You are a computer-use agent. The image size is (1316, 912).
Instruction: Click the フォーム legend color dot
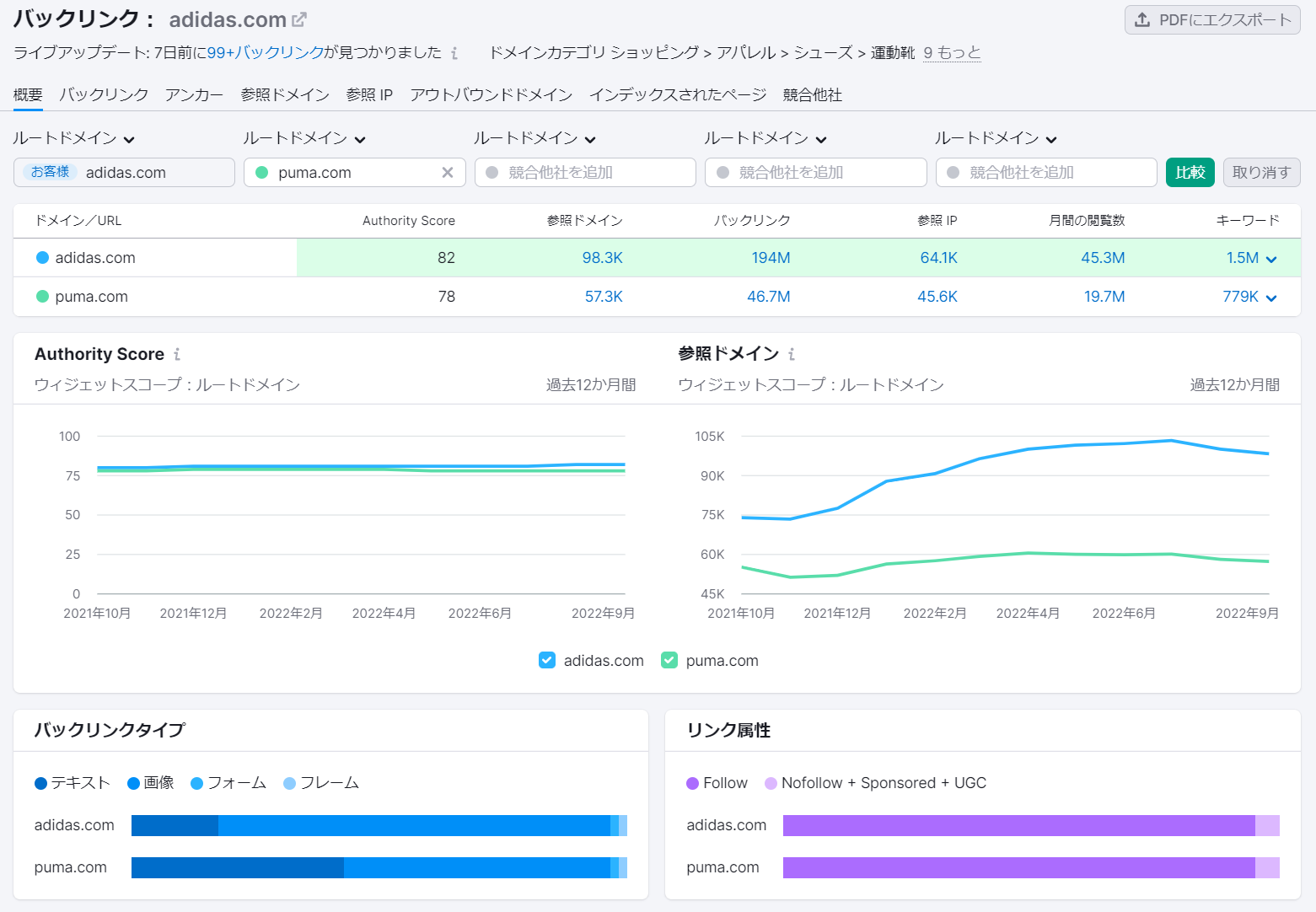(x=197, y=783)
